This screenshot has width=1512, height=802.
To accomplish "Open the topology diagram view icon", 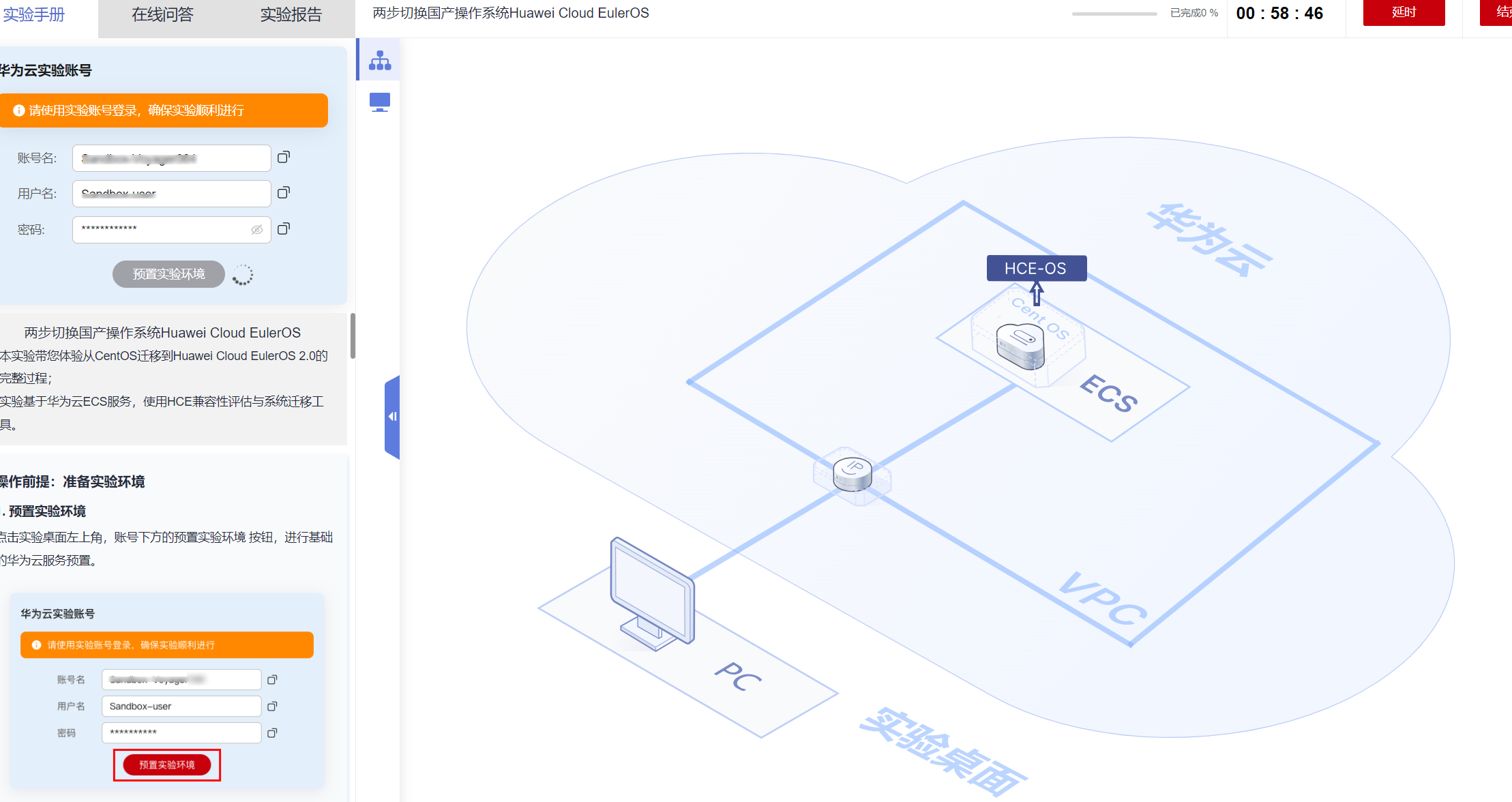I will point(380,61).
